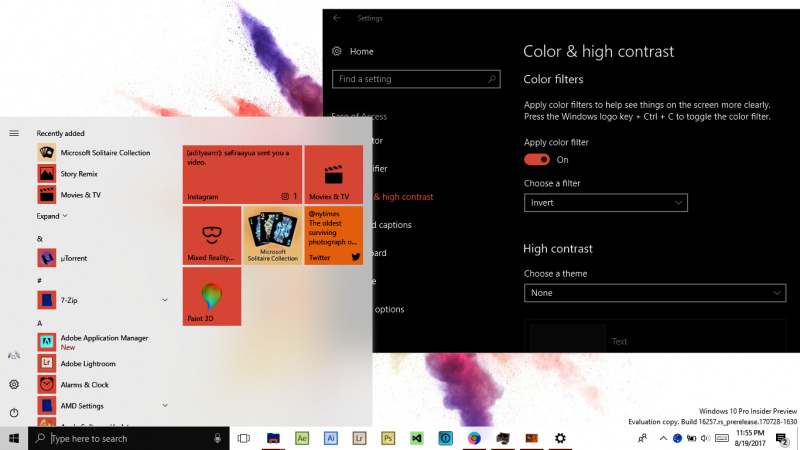This screenshot has height=450, width=800.
Task: Click the taskbar clock and date
Action: (750, 438)
